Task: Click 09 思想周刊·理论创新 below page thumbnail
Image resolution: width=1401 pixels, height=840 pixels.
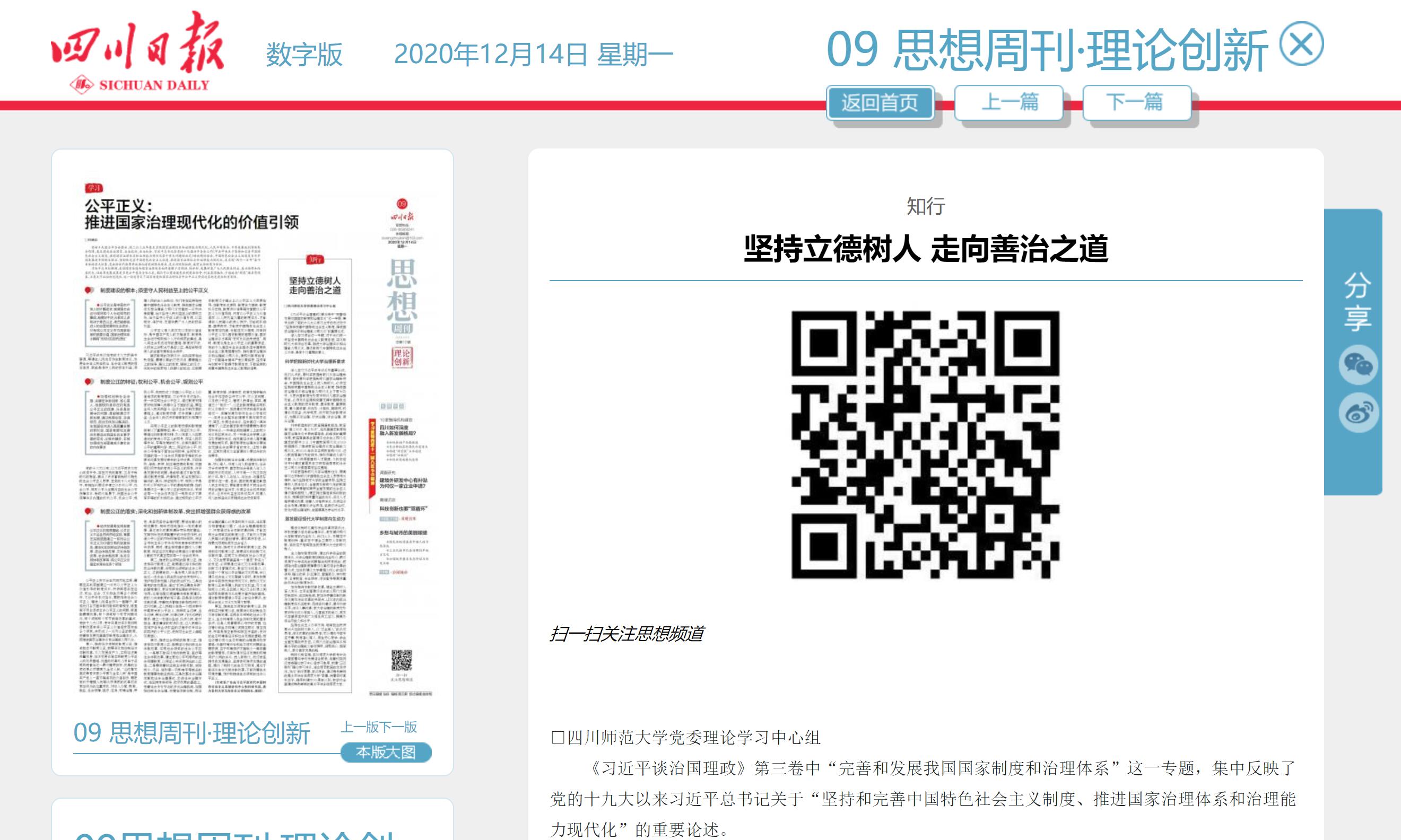Action: coord(192,732)
